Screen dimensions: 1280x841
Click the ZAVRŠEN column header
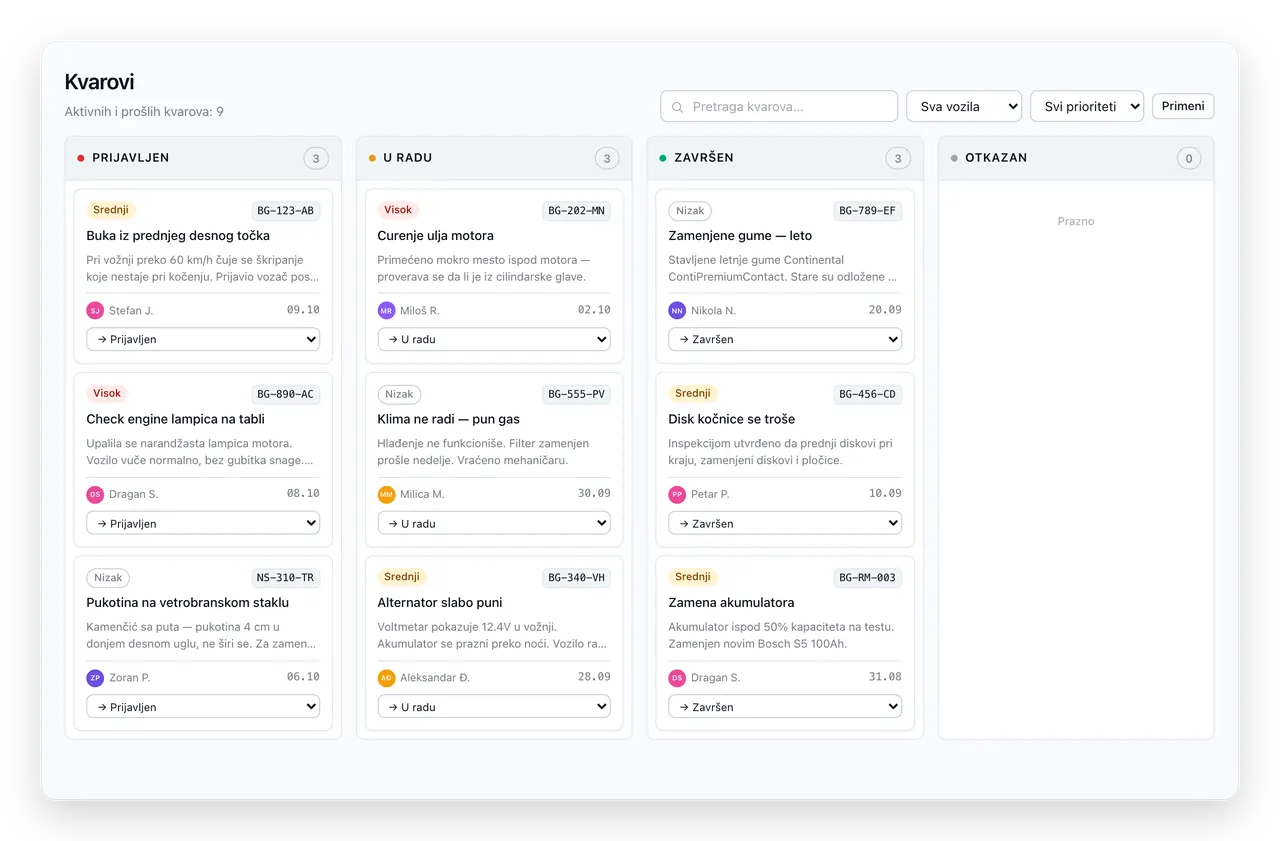click(785, 158)
